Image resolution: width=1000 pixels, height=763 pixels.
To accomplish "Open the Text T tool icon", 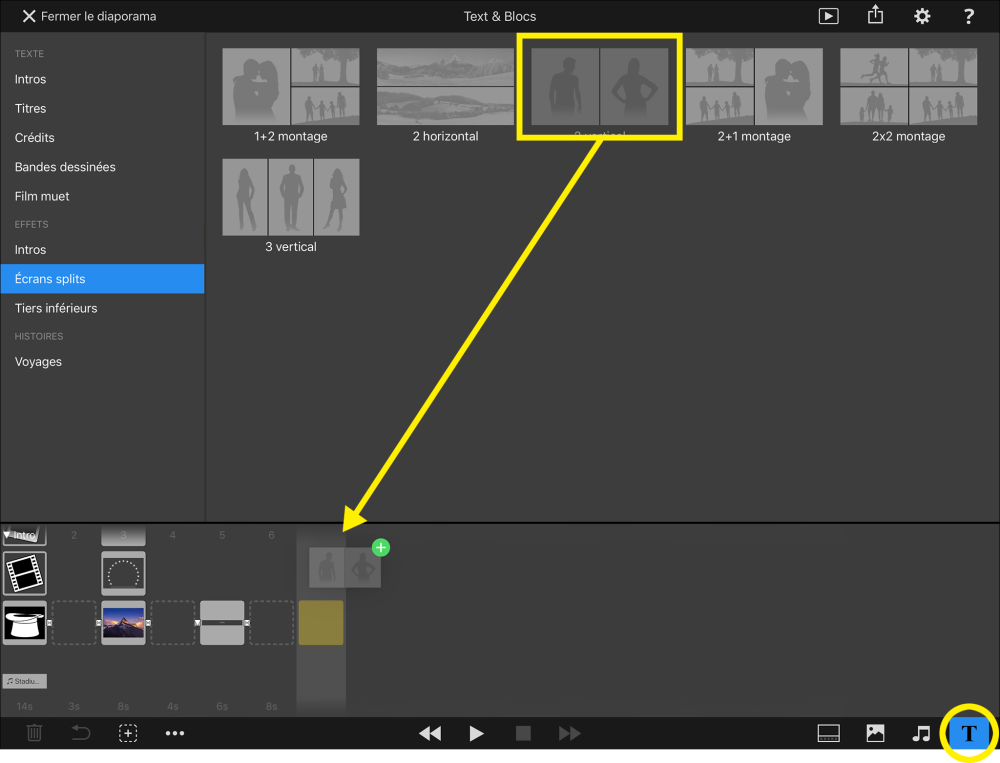I will tap(969, 733).
